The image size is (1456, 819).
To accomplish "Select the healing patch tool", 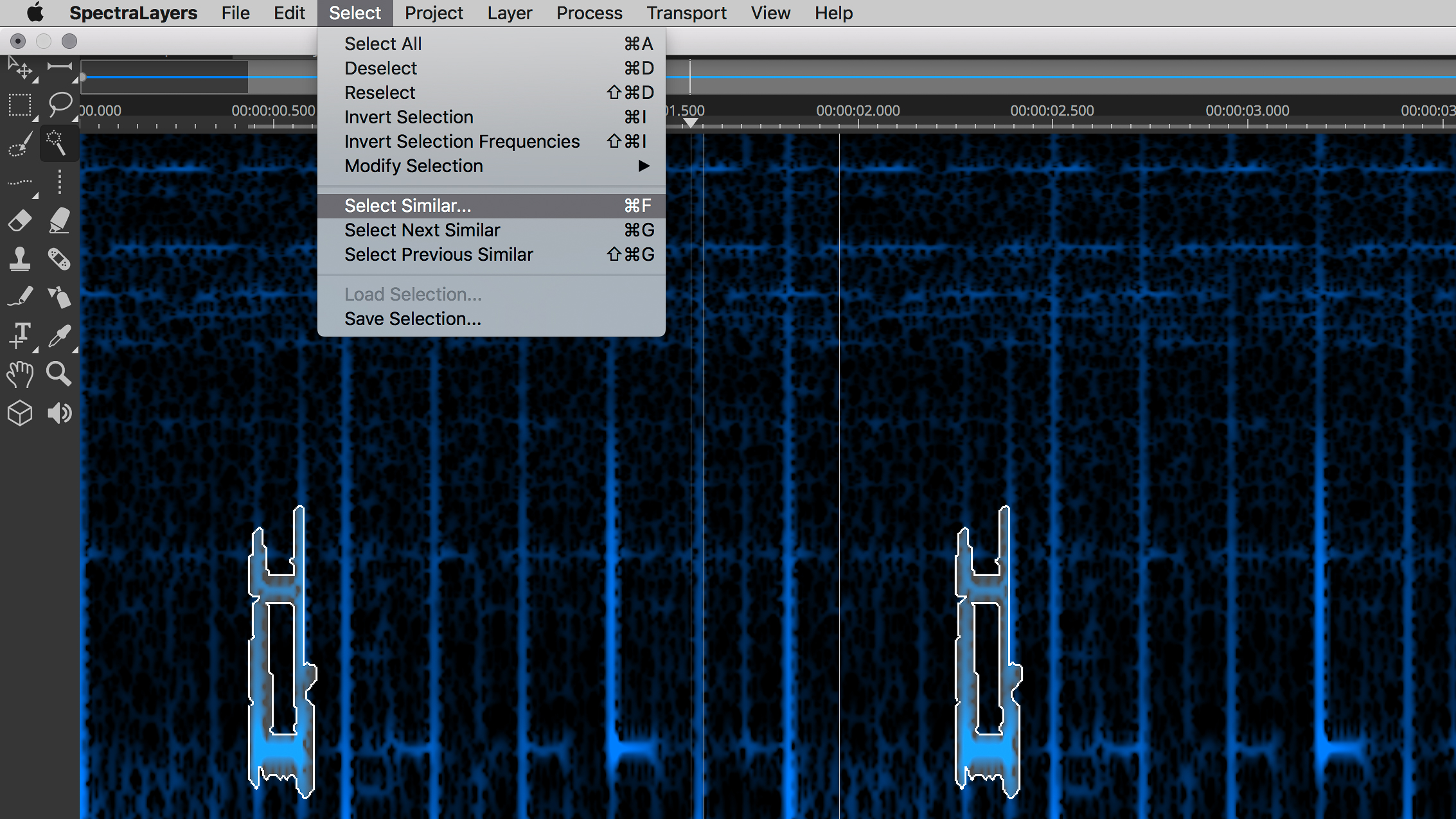I will [60, 259].
